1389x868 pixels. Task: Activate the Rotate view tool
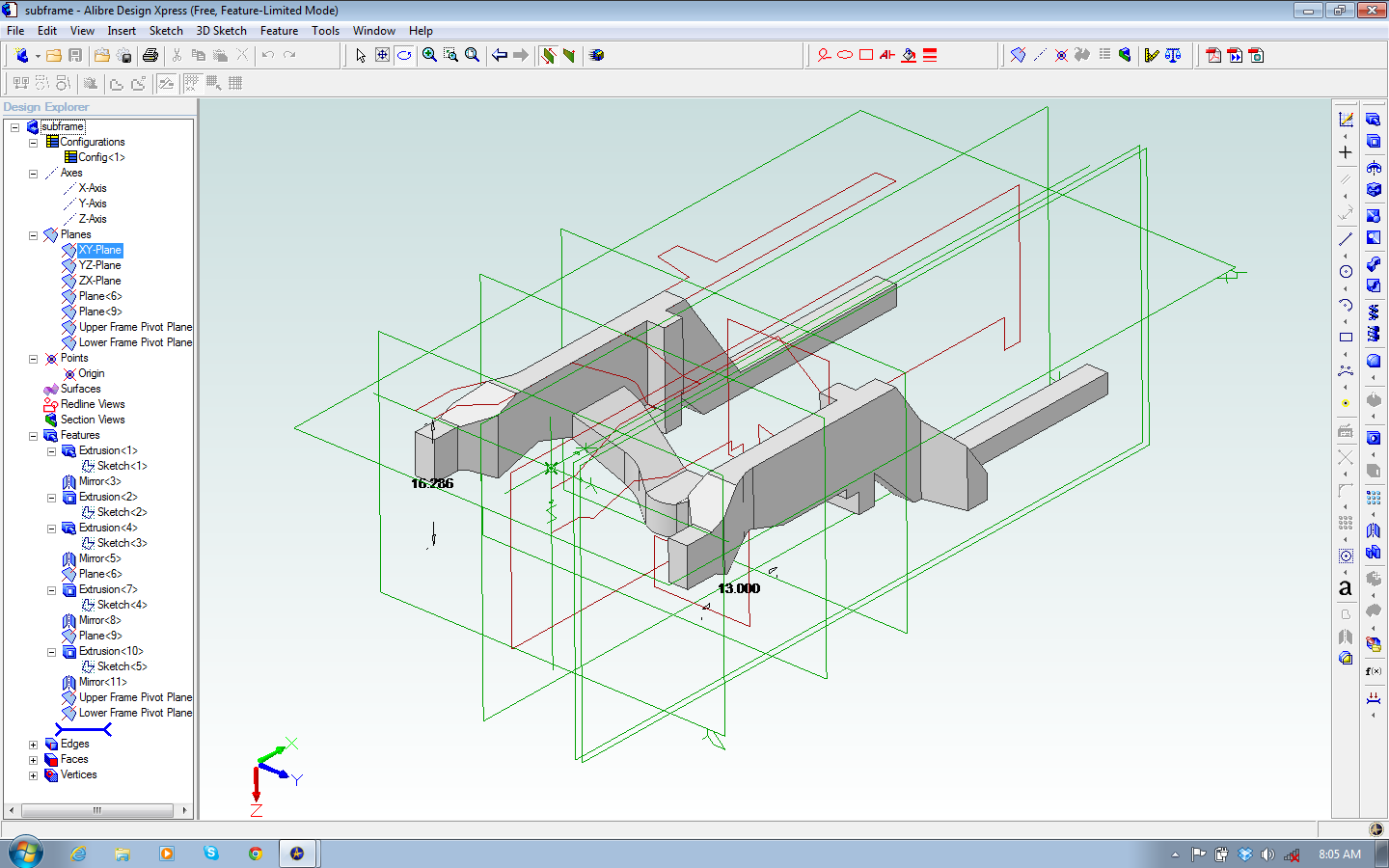404,55
